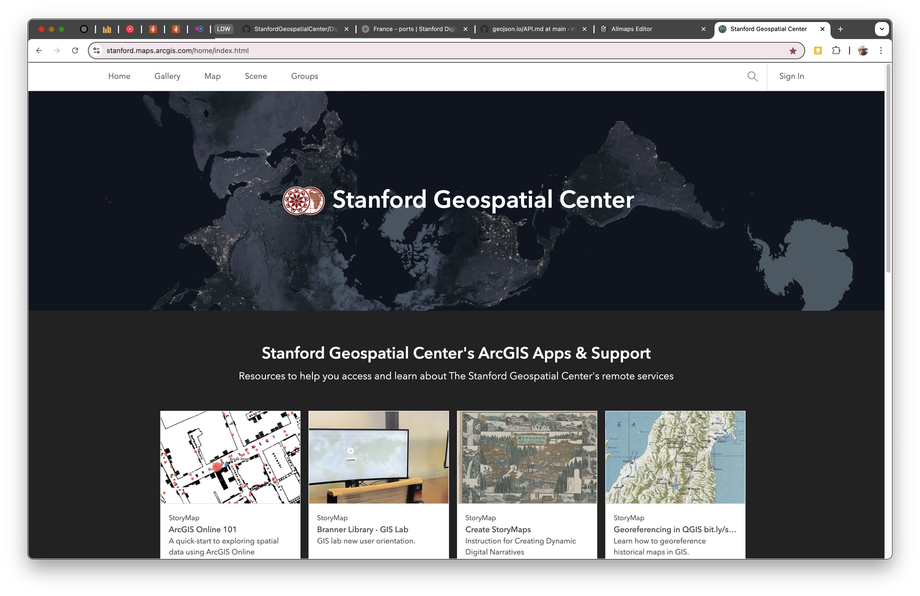
Task: Open ArcGIS Online 101 card thumbnail
Action: tap(230, 457)
